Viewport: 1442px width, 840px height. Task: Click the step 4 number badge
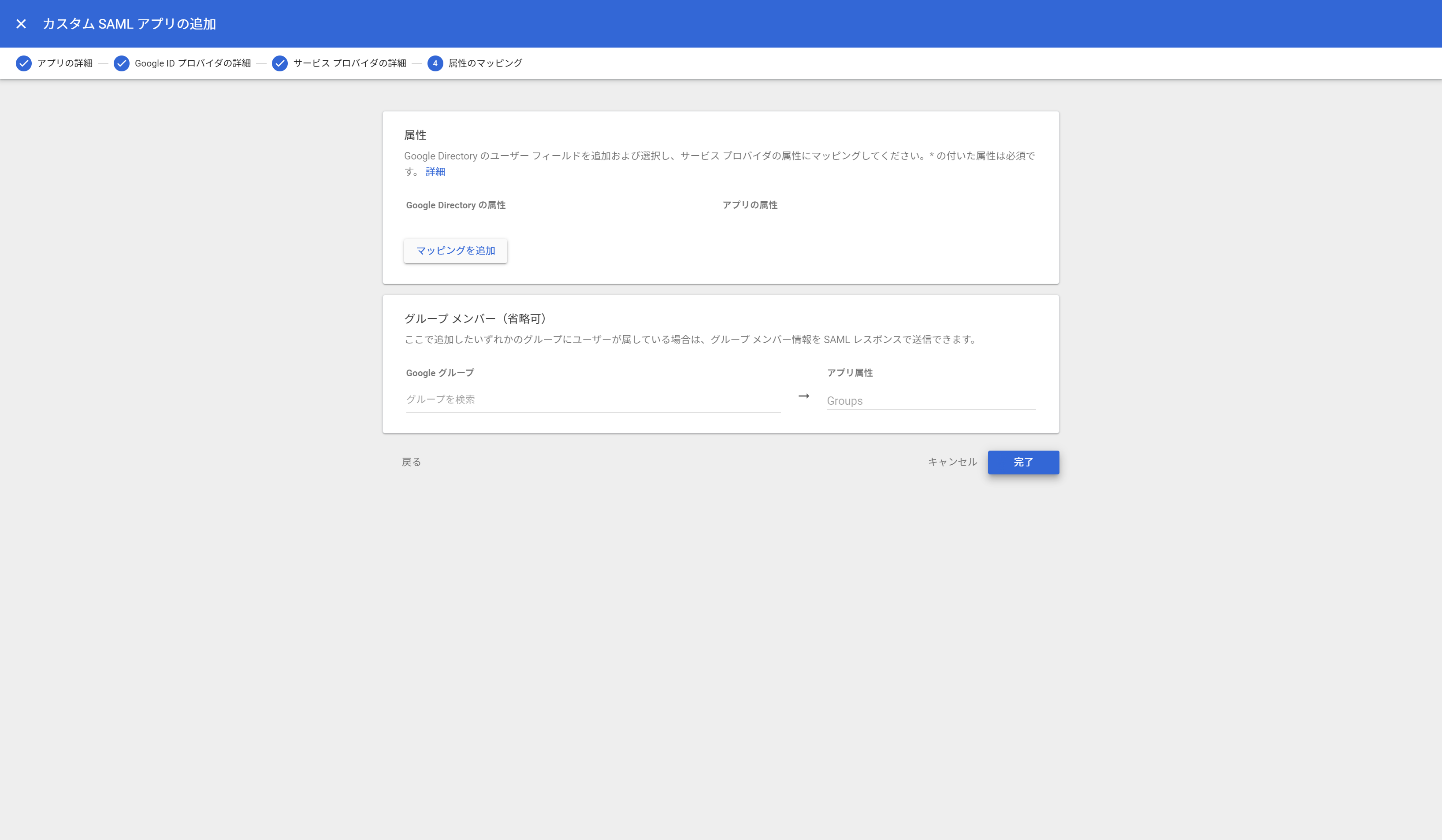click(435, 63)
